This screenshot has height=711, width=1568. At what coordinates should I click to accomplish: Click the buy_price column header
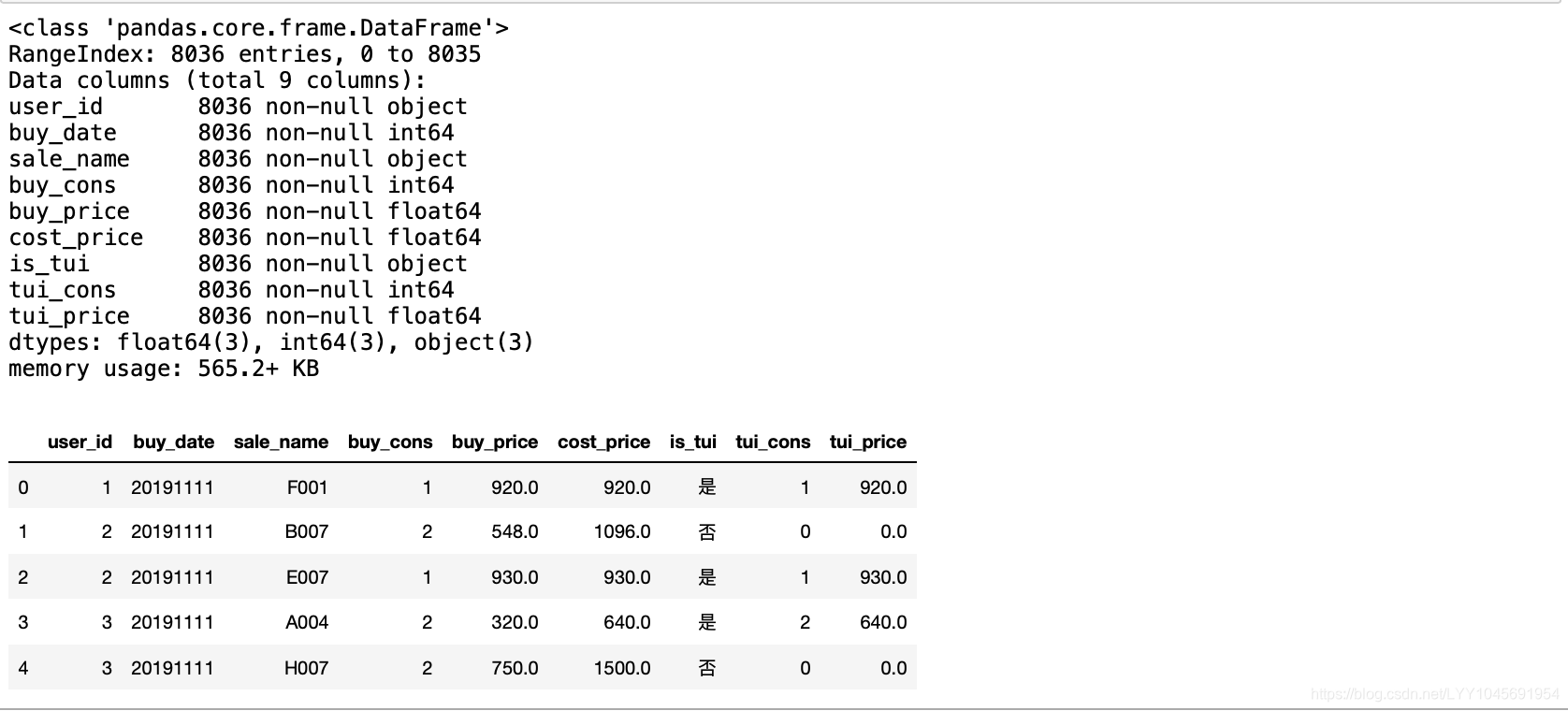click(x=495, y=442)
